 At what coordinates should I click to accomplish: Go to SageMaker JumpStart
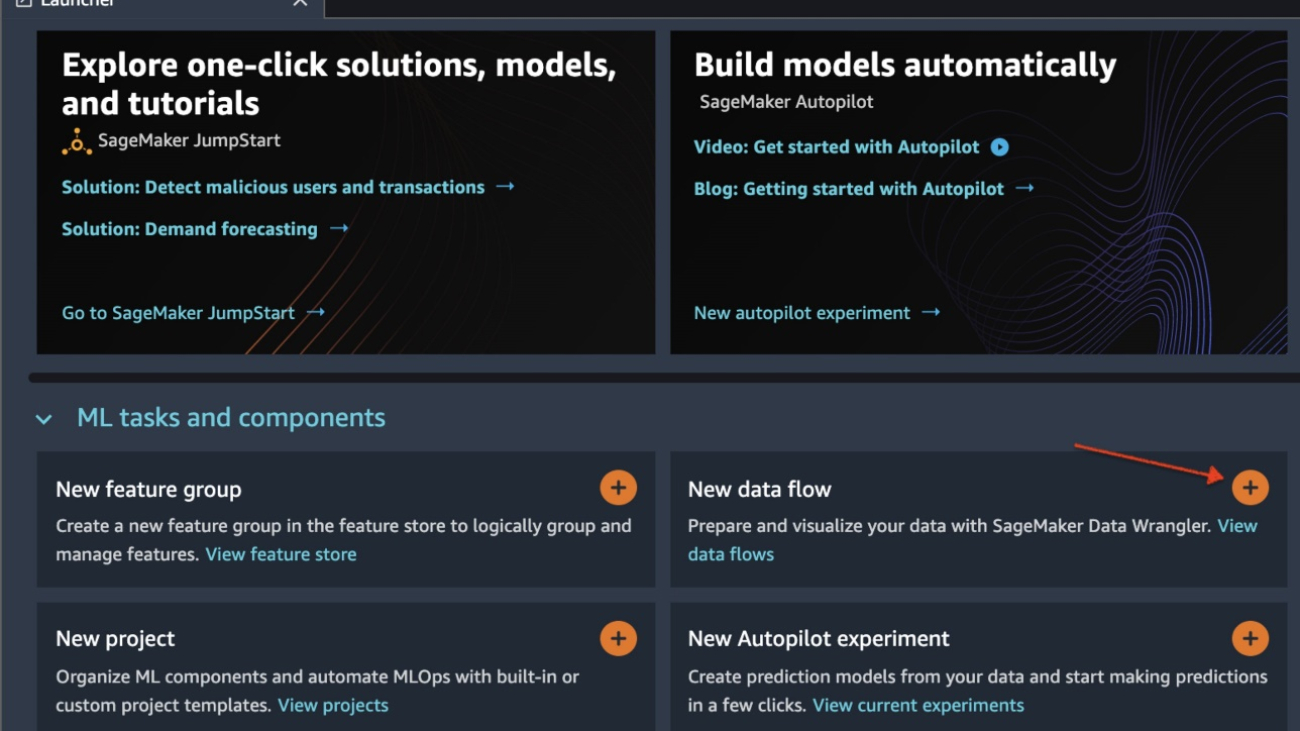(x=193, y=313)
